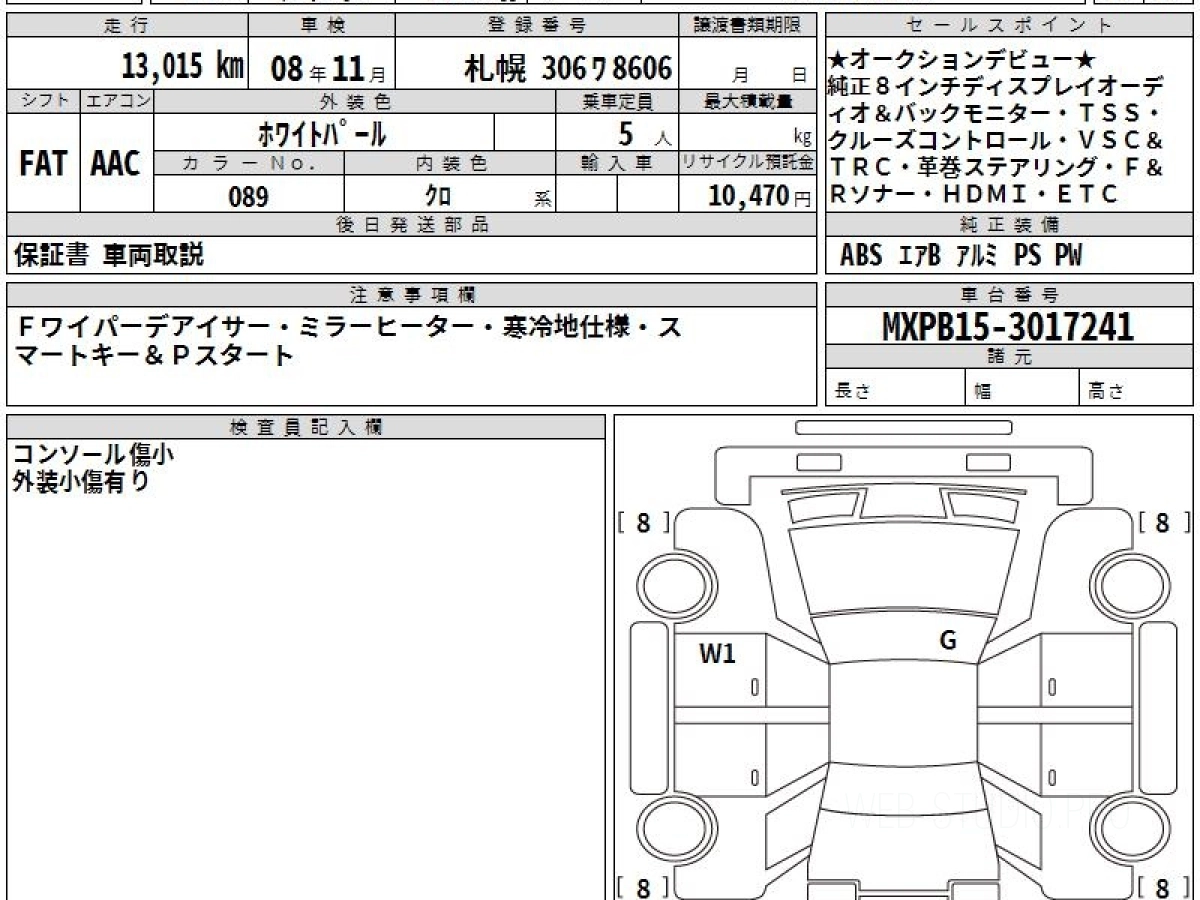The height and width of the screenshot is (900, 1200).
Task: Click the 車台番号 header
Action: coord(1009,295)
